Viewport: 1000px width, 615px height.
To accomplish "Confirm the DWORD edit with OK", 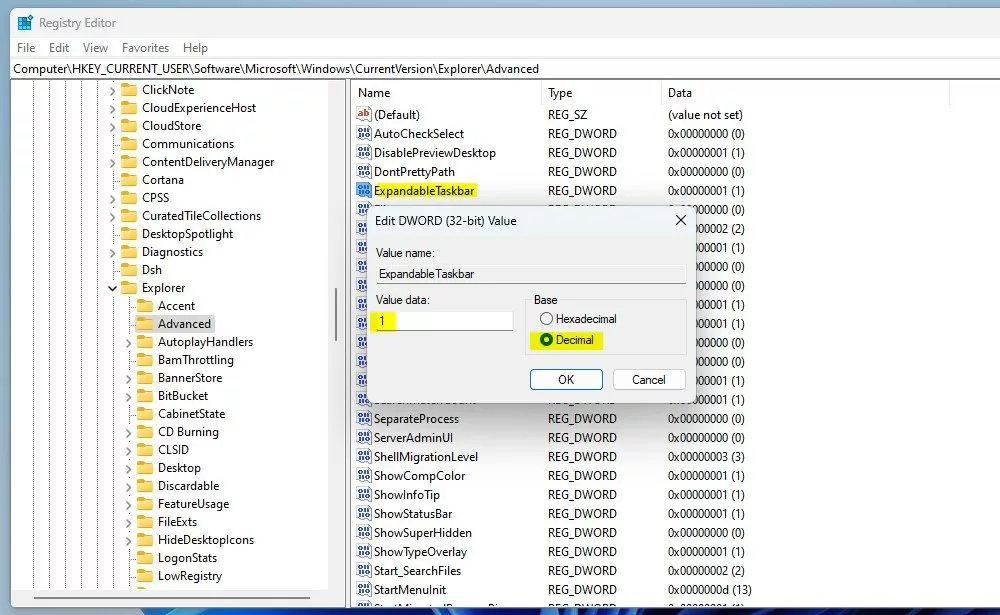I will pyautogui.click(x=566, y=380).
